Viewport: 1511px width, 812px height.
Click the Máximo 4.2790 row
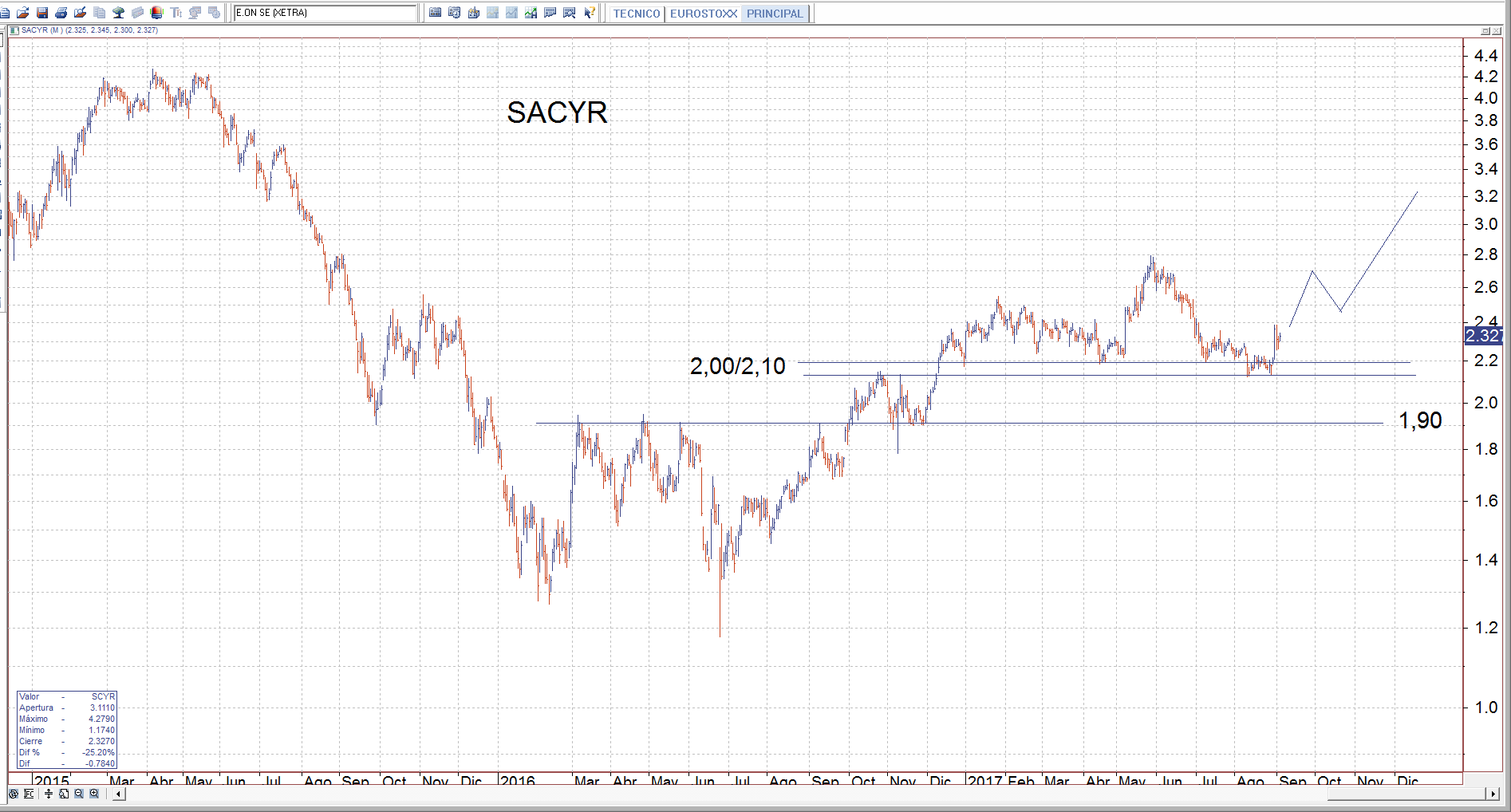(67, 719)
